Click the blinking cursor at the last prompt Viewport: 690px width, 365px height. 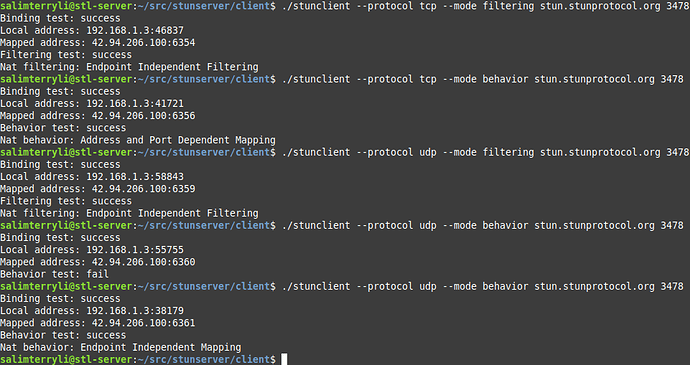tap(284, 359)
